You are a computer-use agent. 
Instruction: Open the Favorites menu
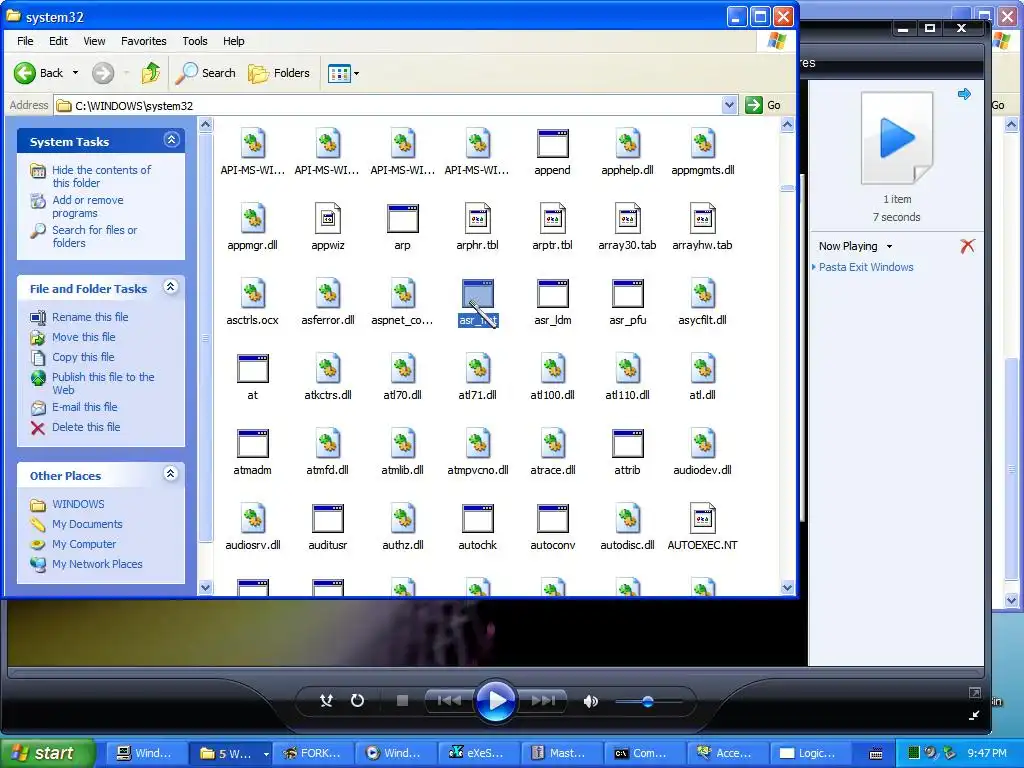(x=144, y=41)
